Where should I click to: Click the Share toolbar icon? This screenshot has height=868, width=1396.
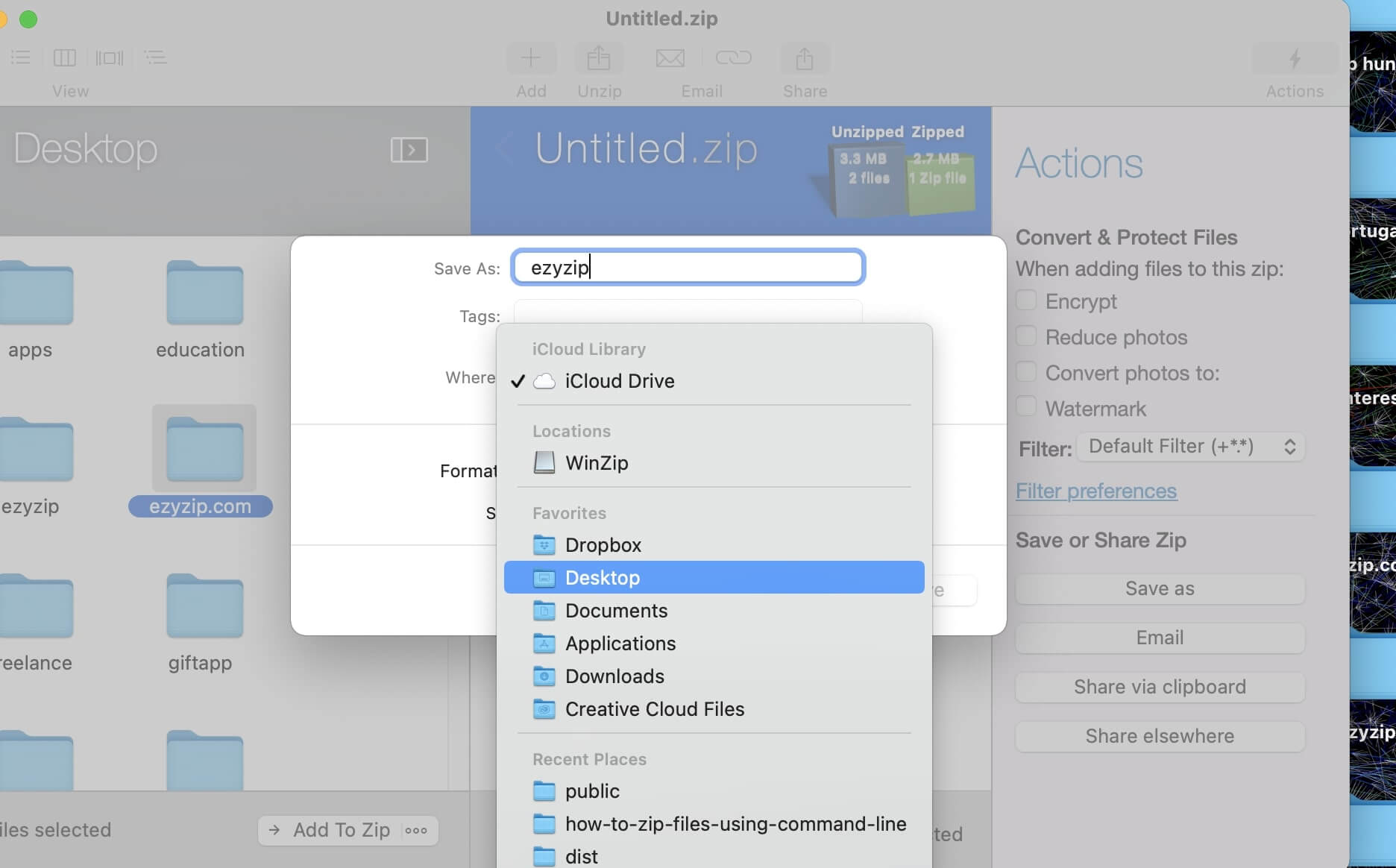[804, 57]
